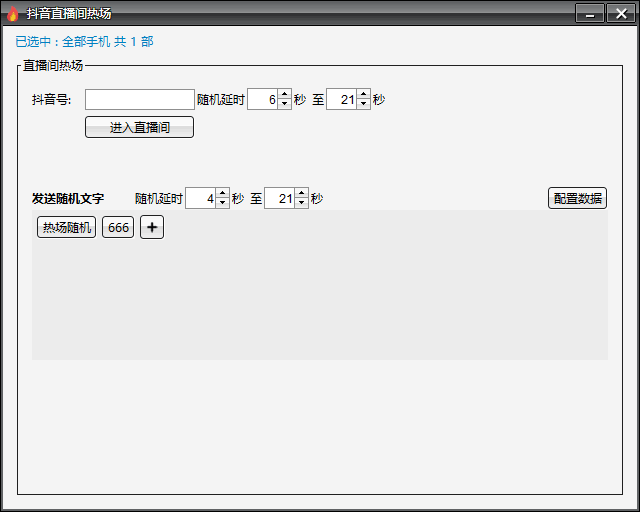Screen dimensions: 640x512
Task: Increase 发送随机文字 maximum delay of 21
Action: click(301, 194)
